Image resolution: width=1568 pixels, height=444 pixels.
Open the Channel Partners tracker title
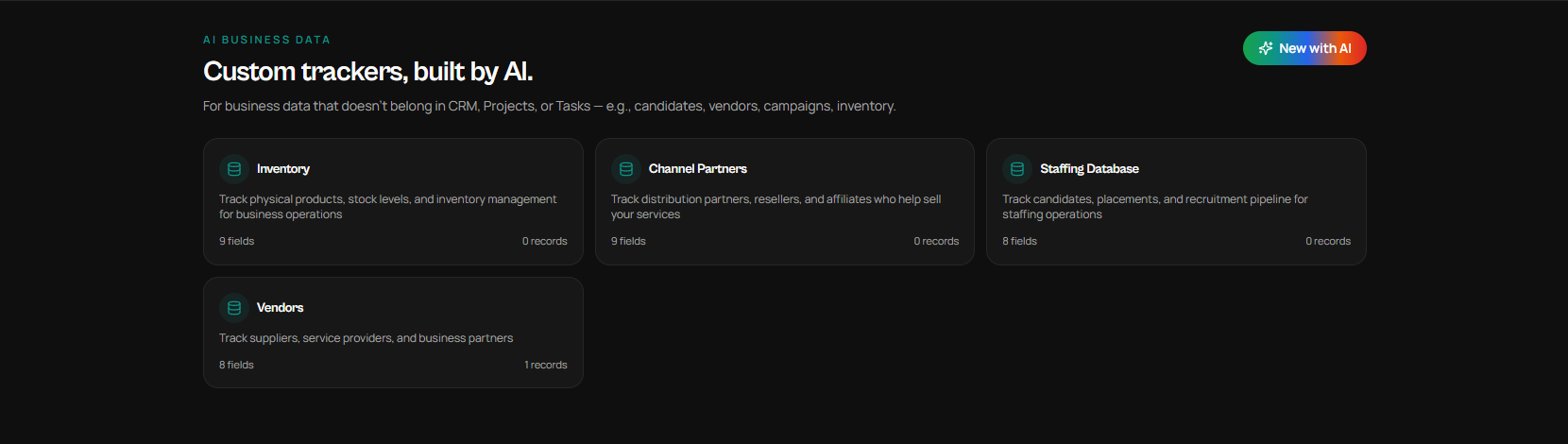click(698, 169)
